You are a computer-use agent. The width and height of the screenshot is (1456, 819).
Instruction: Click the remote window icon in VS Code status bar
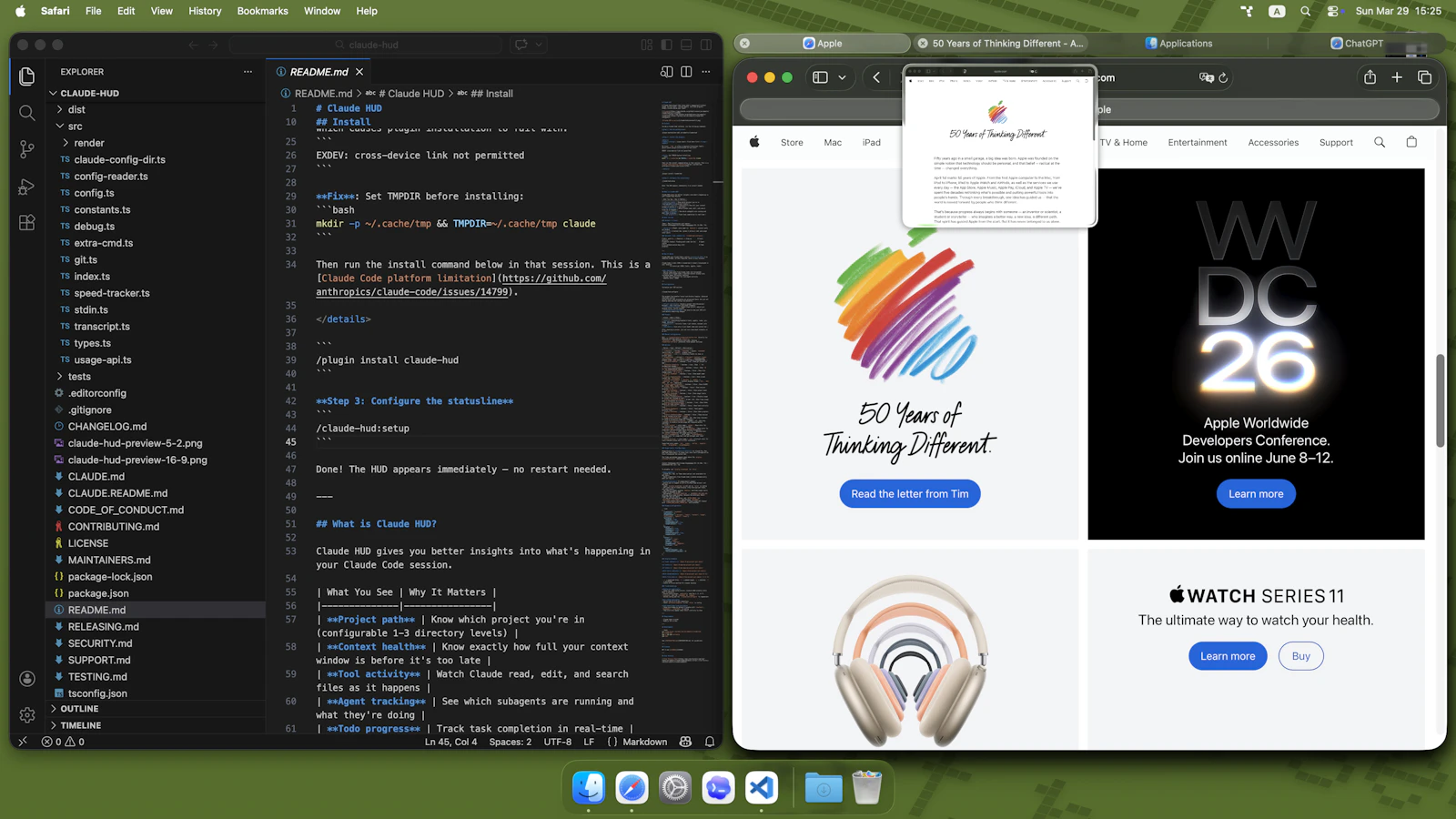point(23,742)
